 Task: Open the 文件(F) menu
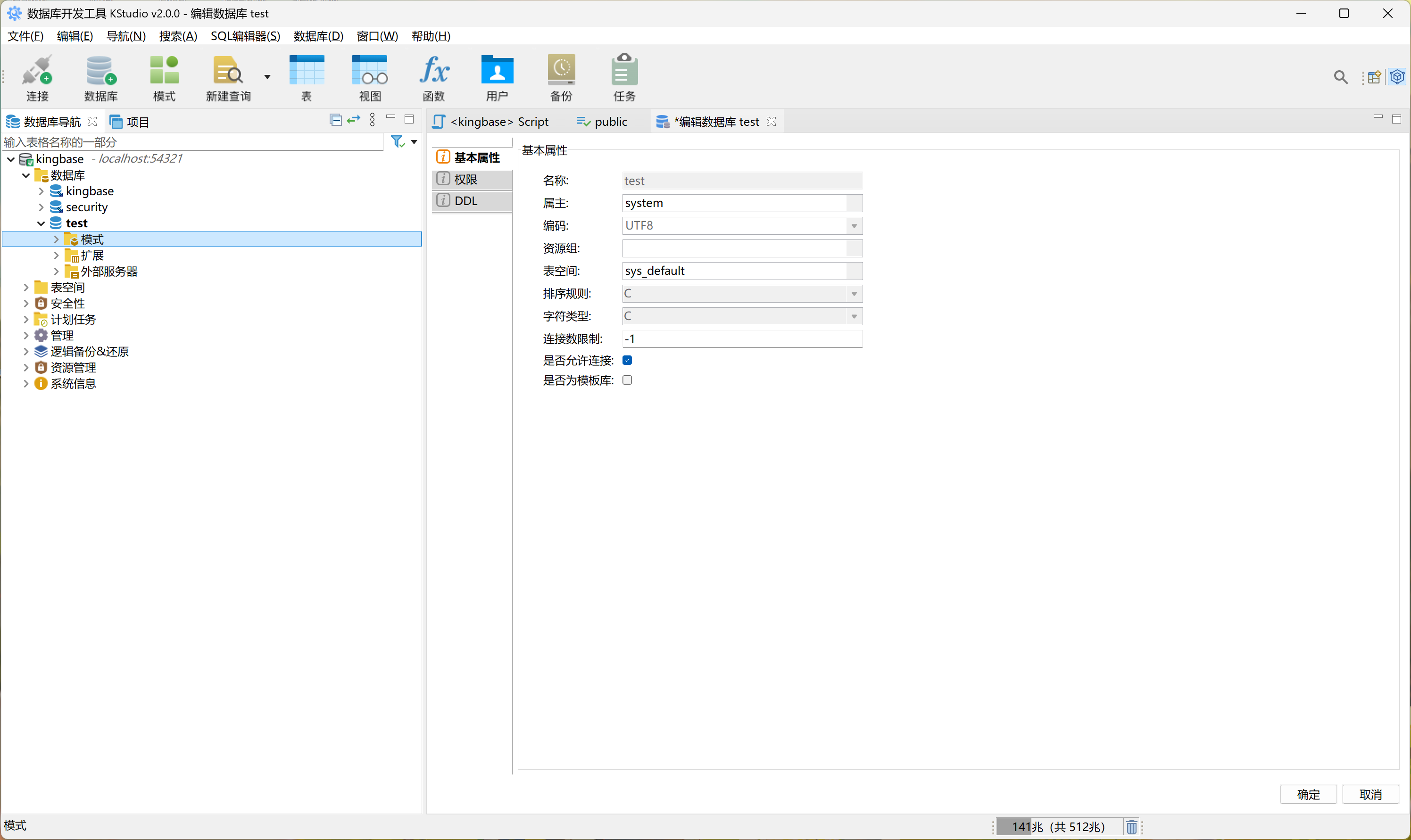coord(25,36)
